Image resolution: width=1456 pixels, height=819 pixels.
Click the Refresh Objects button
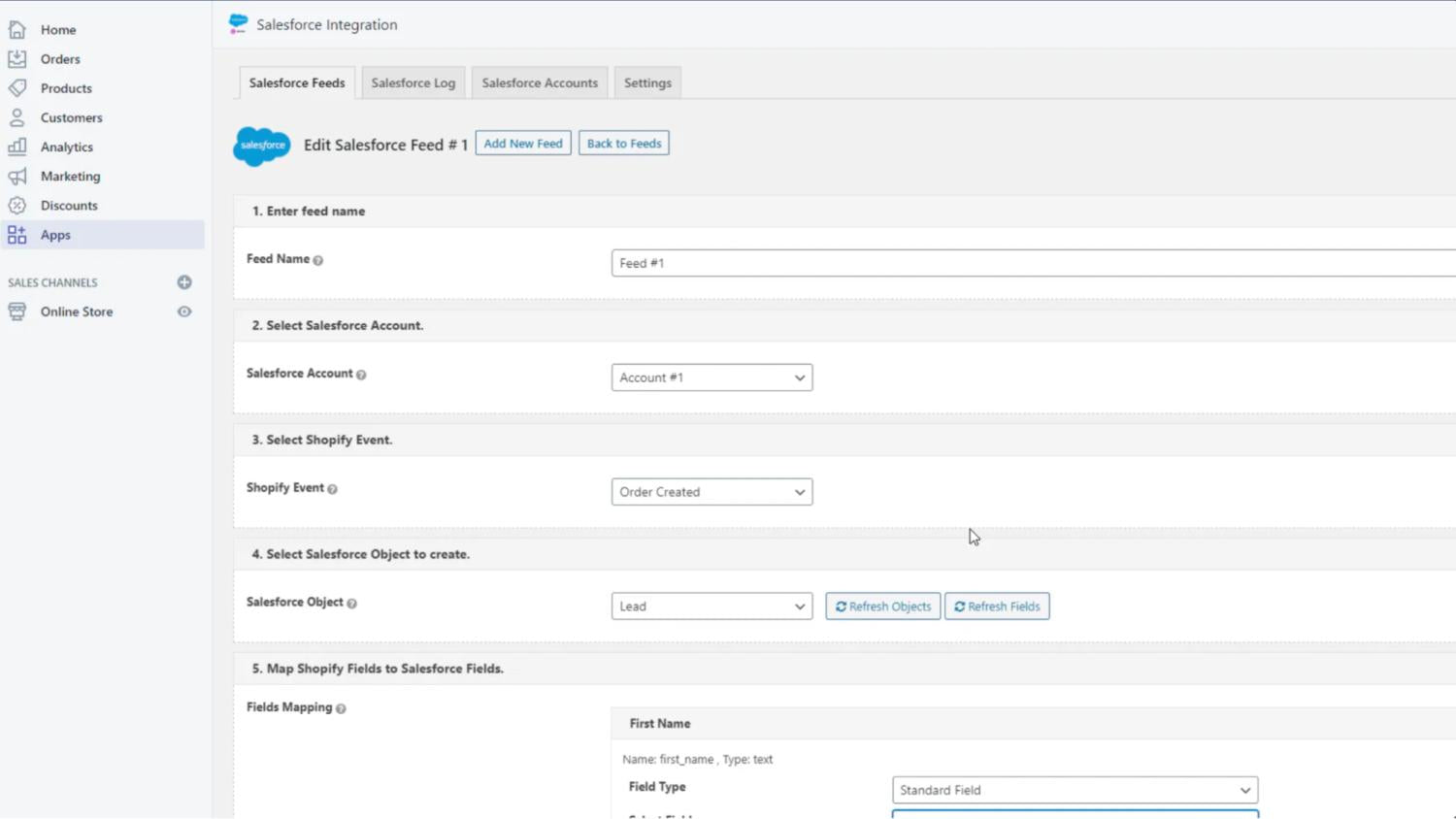tap(883, 606)
